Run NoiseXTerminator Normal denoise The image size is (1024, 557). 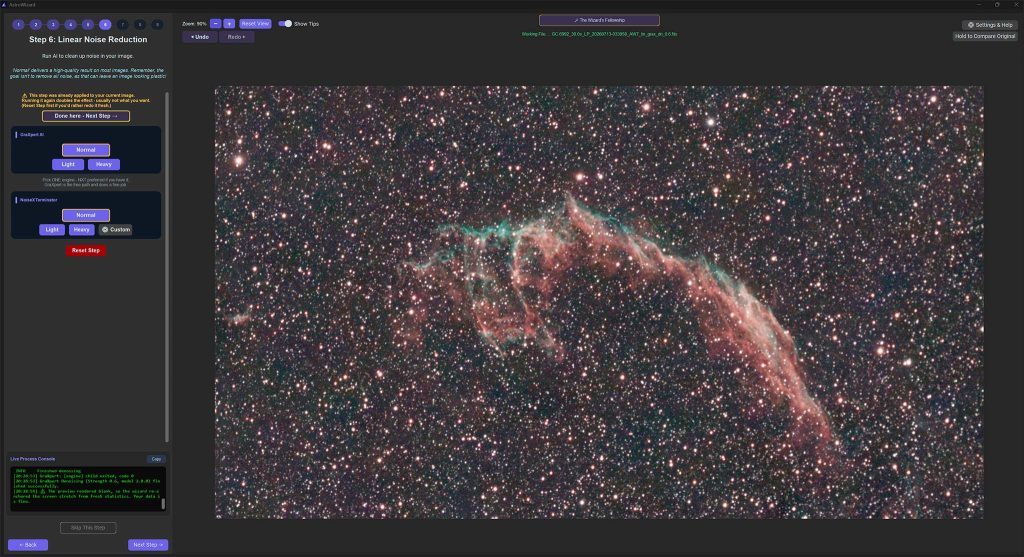86,215
